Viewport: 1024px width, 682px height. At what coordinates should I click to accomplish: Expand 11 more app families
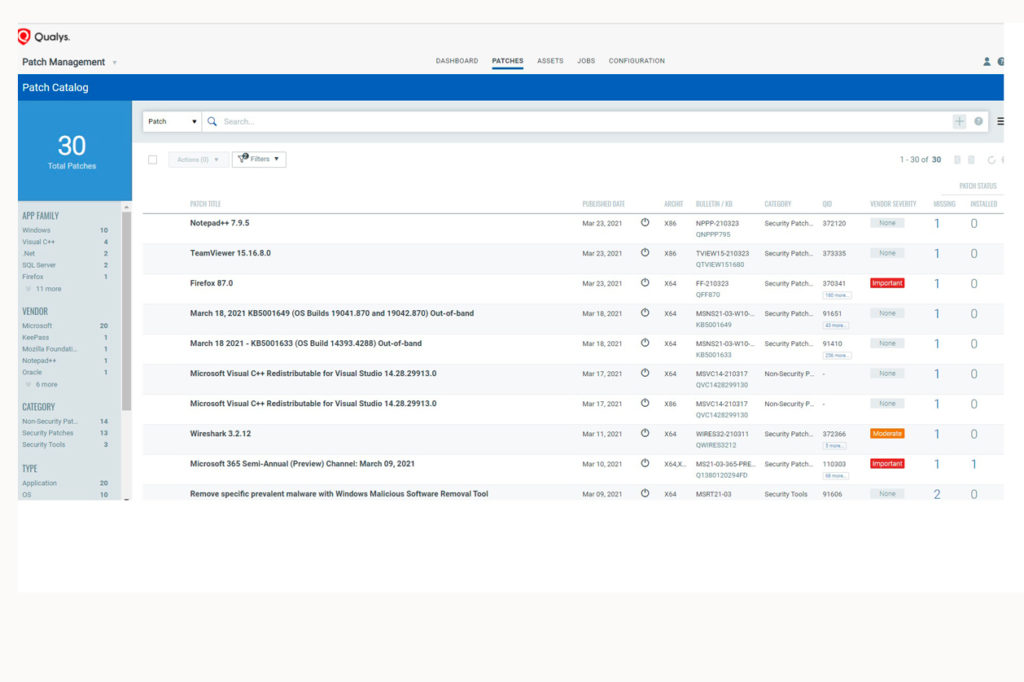click(x=48, y=289)
